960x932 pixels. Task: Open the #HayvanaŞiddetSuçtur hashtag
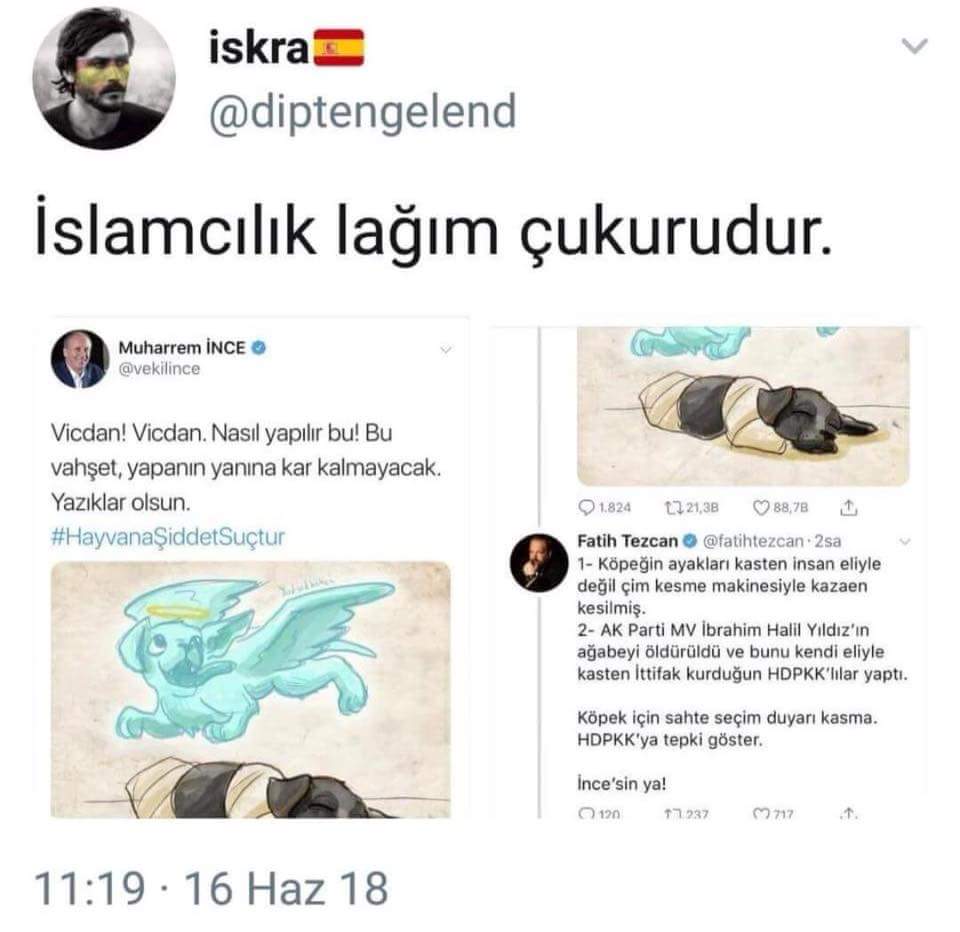[168, 537]
